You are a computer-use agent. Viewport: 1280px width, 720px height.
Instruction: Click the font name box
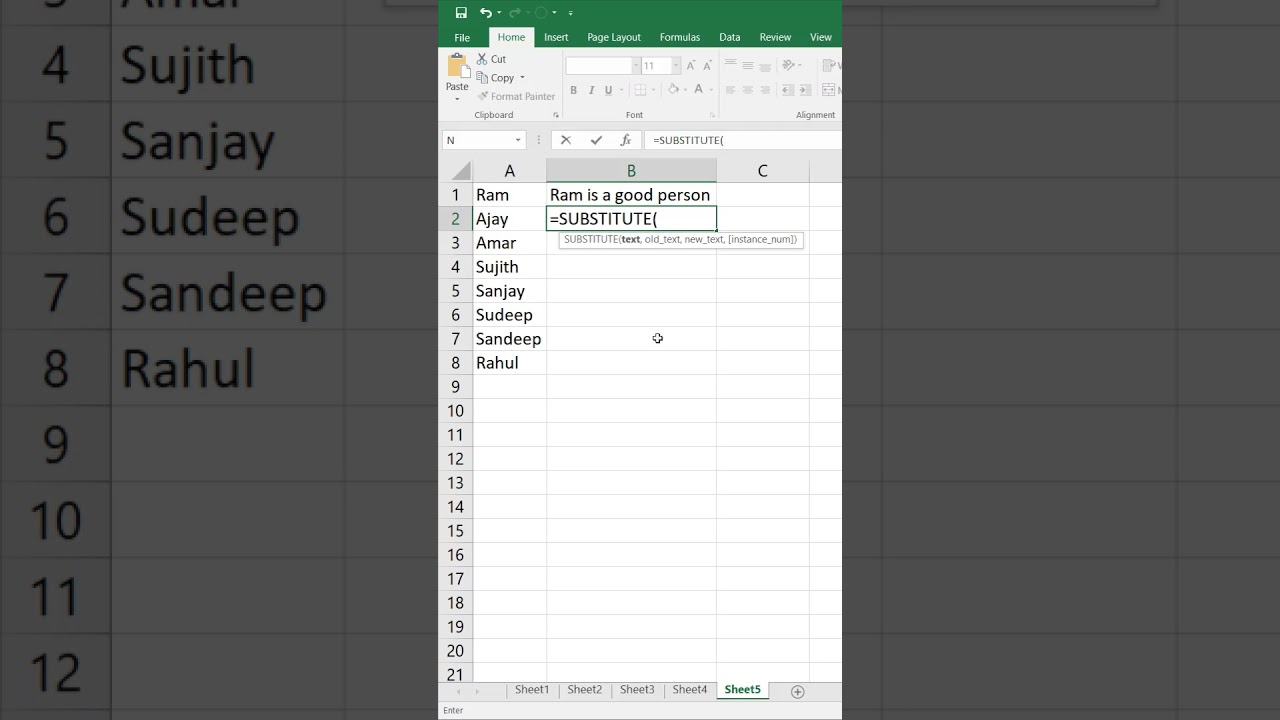599,66
